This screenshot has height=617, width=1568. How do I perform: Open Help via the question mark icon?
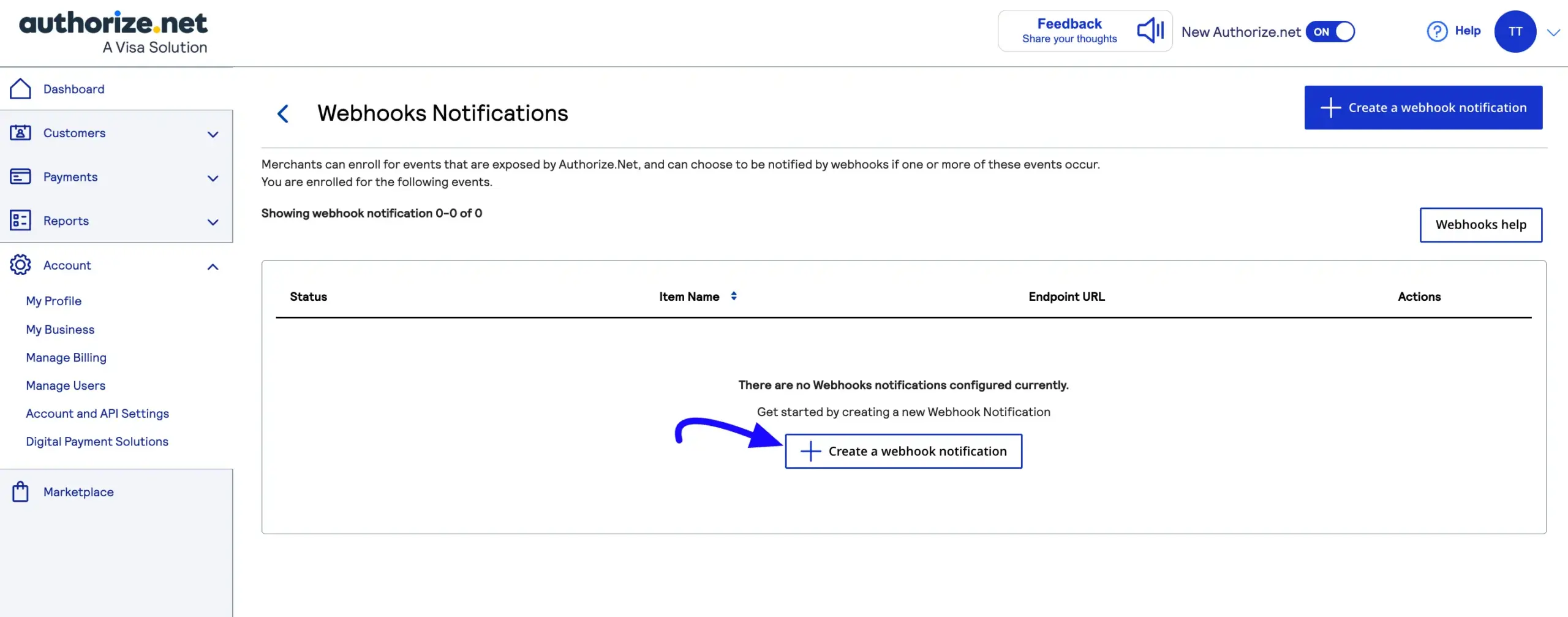tap(1436, 31)
